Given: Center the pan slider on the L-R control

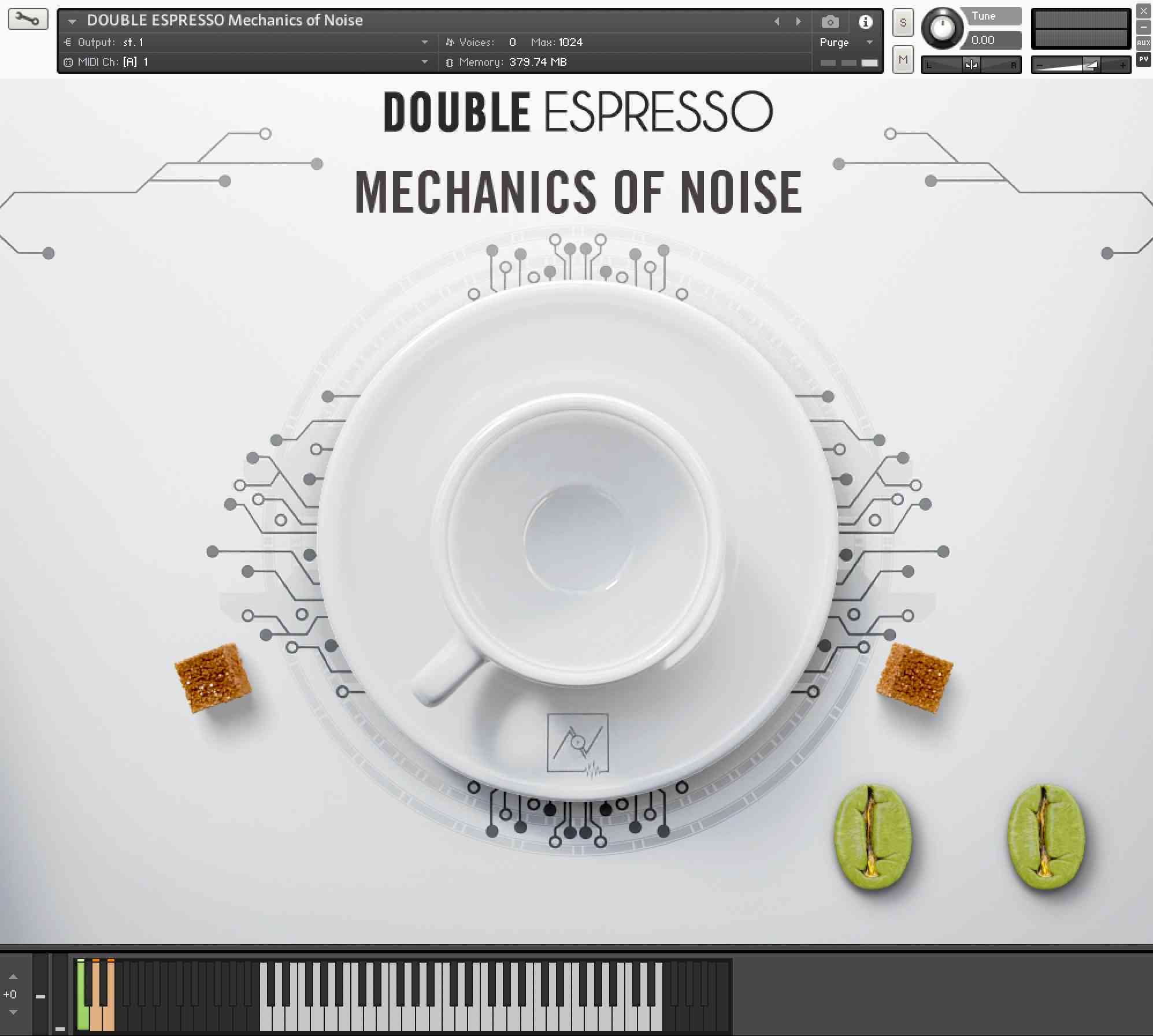Looking at the screenshot, I should tap(973, 64).
